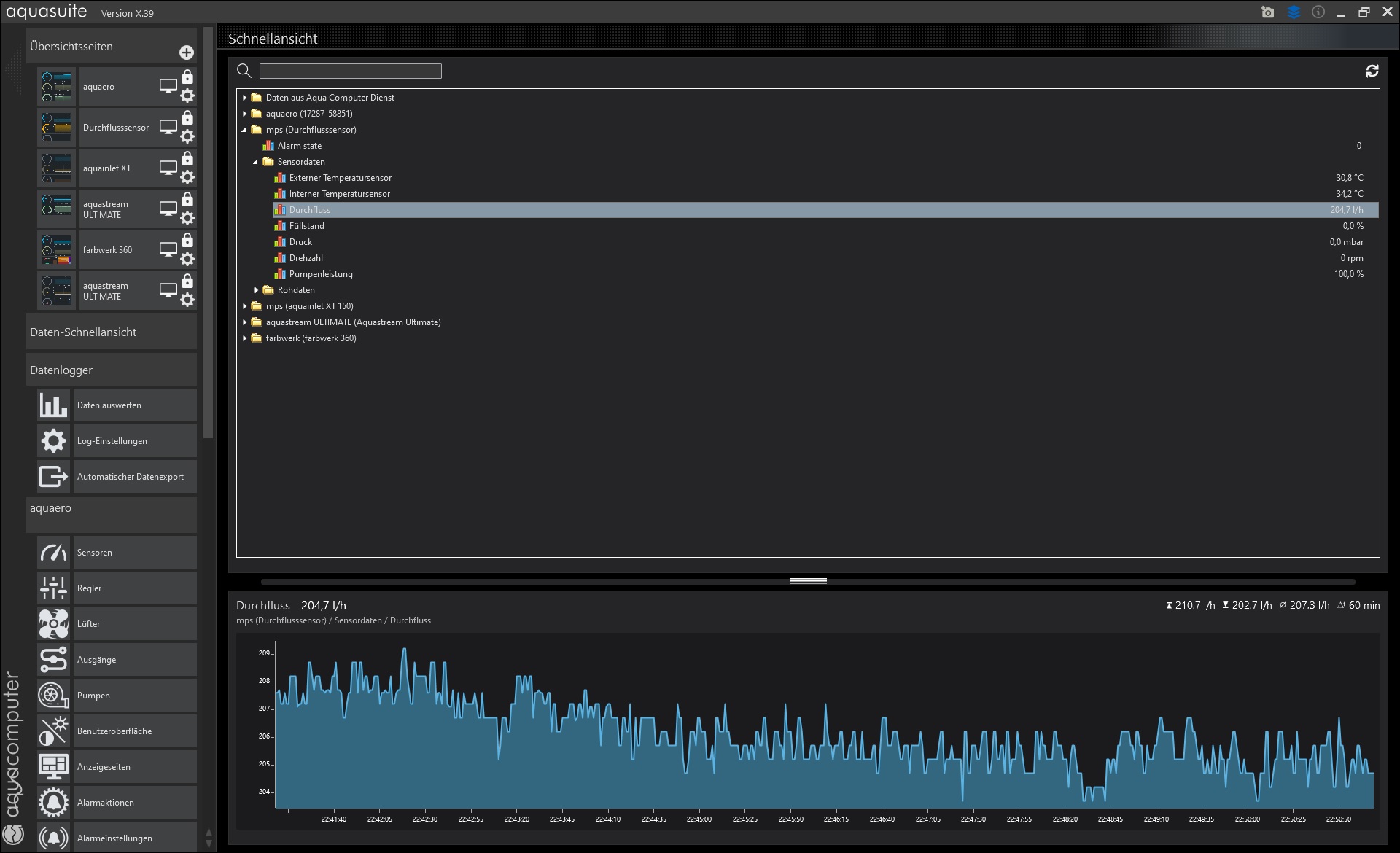Open the Lüfter fan icon
The height and width of the screenshot is (853, 1400).
pyautogui.click(x=53, y=624)
